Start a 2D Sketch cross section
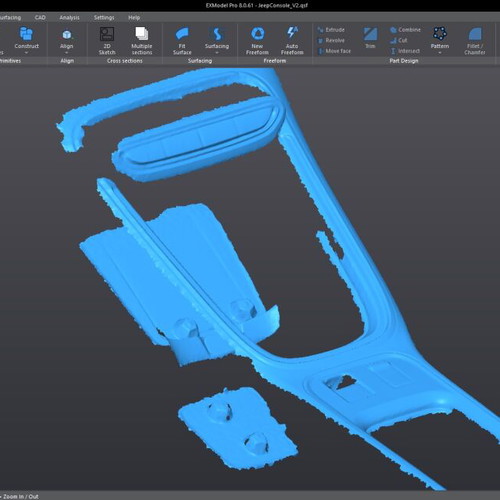The height and width of the screenshot is (500, 500). click(107, 41)
